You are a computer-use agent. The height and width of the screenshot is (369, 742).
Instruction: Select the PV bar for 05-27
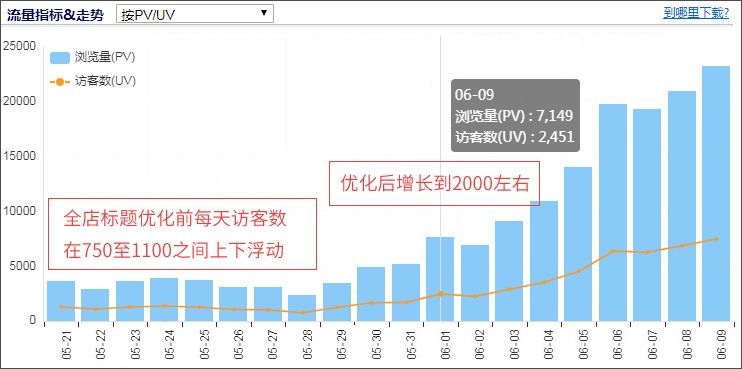(268, 304)
